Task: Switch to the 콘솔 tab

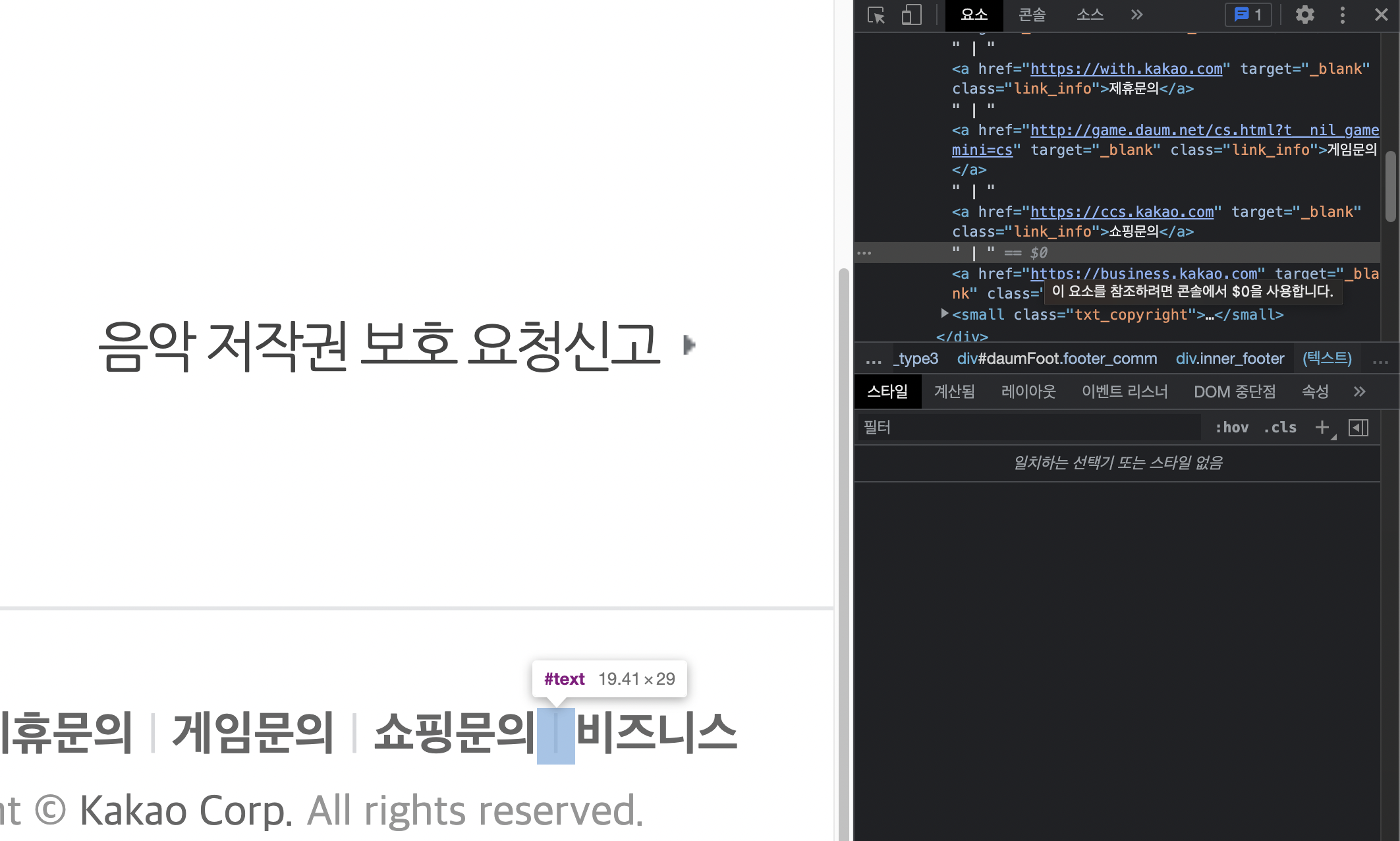Action: pyautogui.click(x=1032, y=14)
